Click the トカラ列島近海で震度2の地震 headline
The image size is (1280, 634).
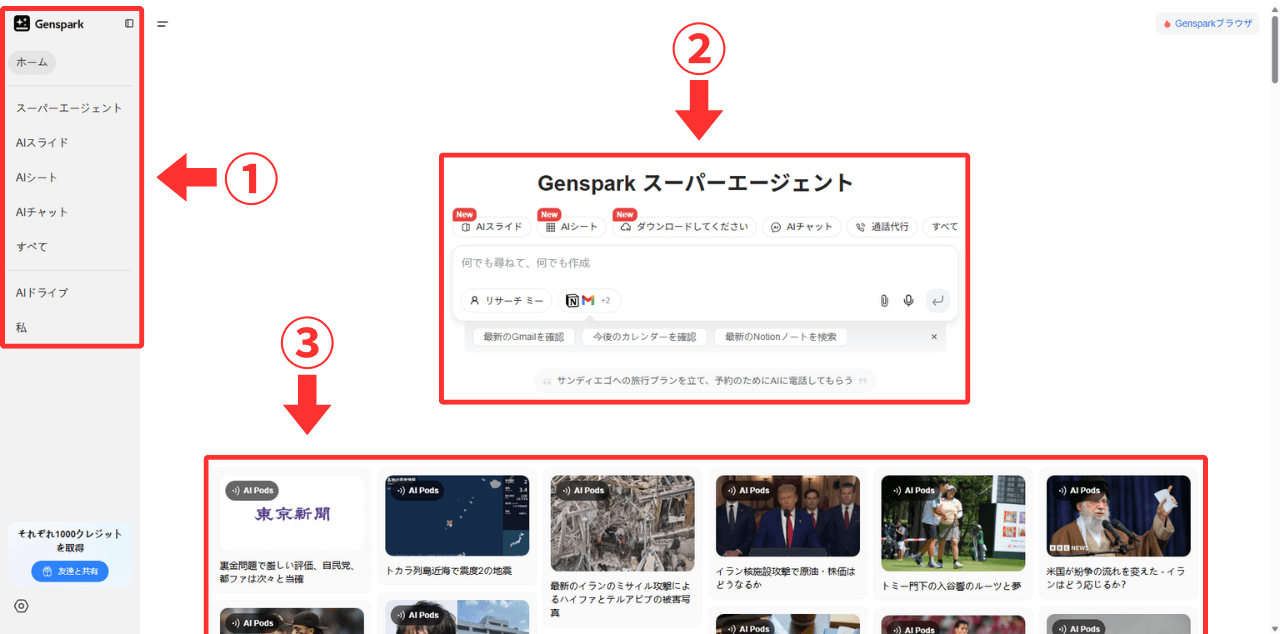(448, 571)
